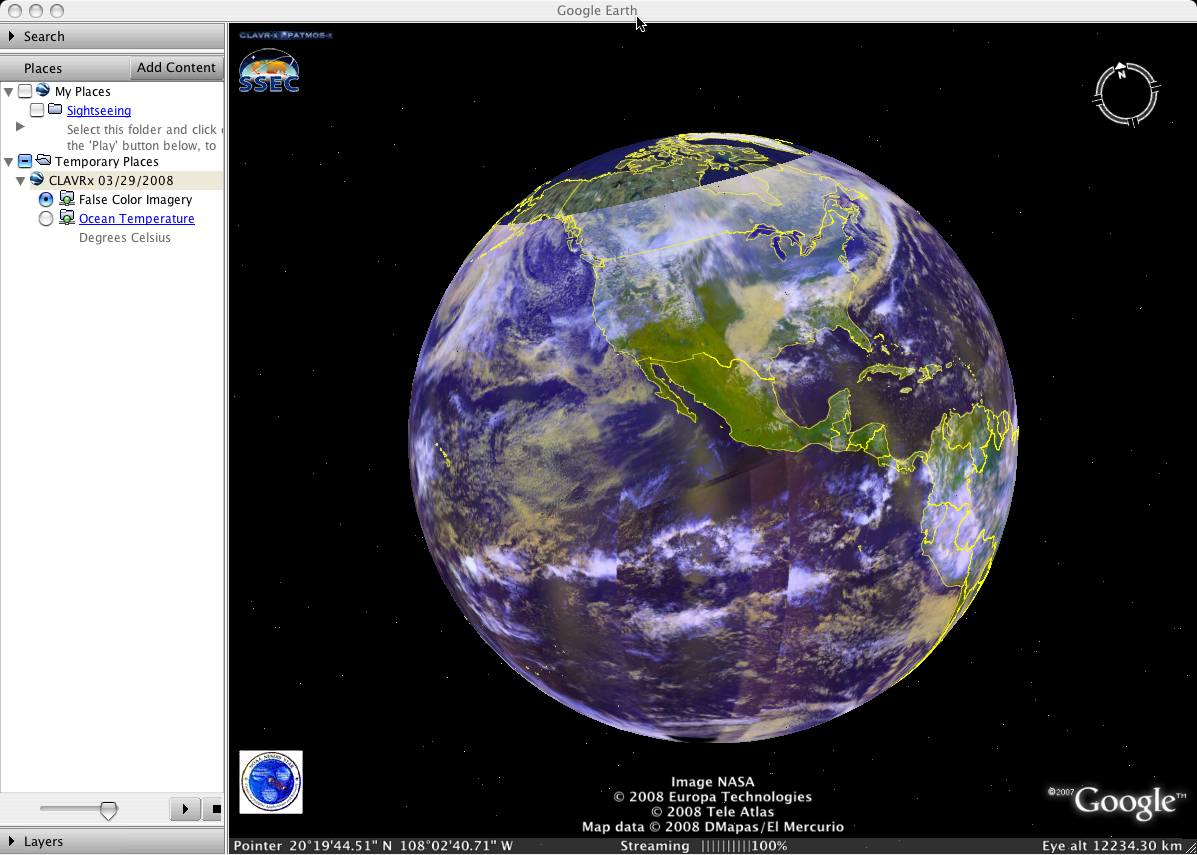Select the My Places tree label

click(x=82, y=92)
